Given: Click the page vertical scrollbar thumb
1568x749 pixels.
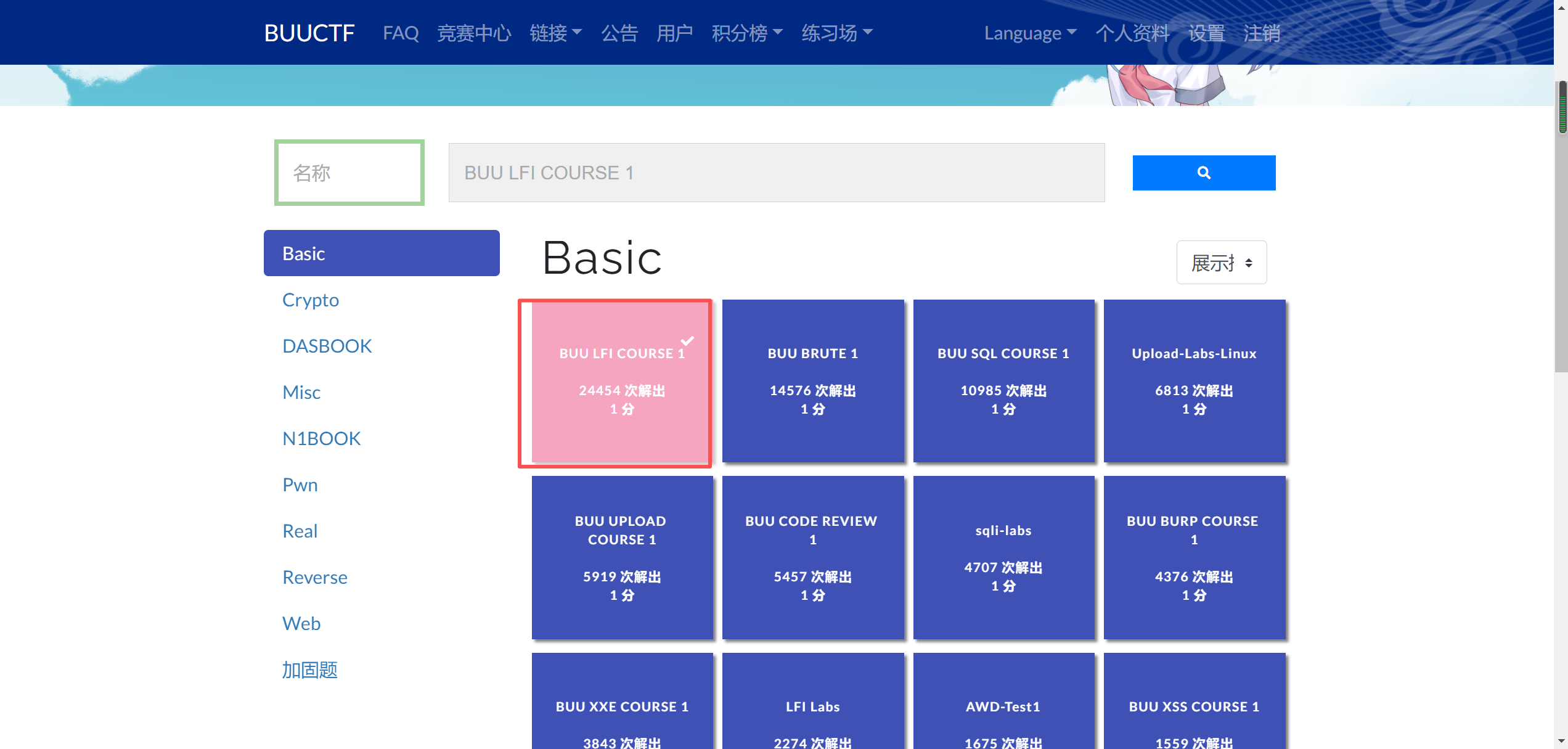Looking at the screenshot, I should [1562, 108].
